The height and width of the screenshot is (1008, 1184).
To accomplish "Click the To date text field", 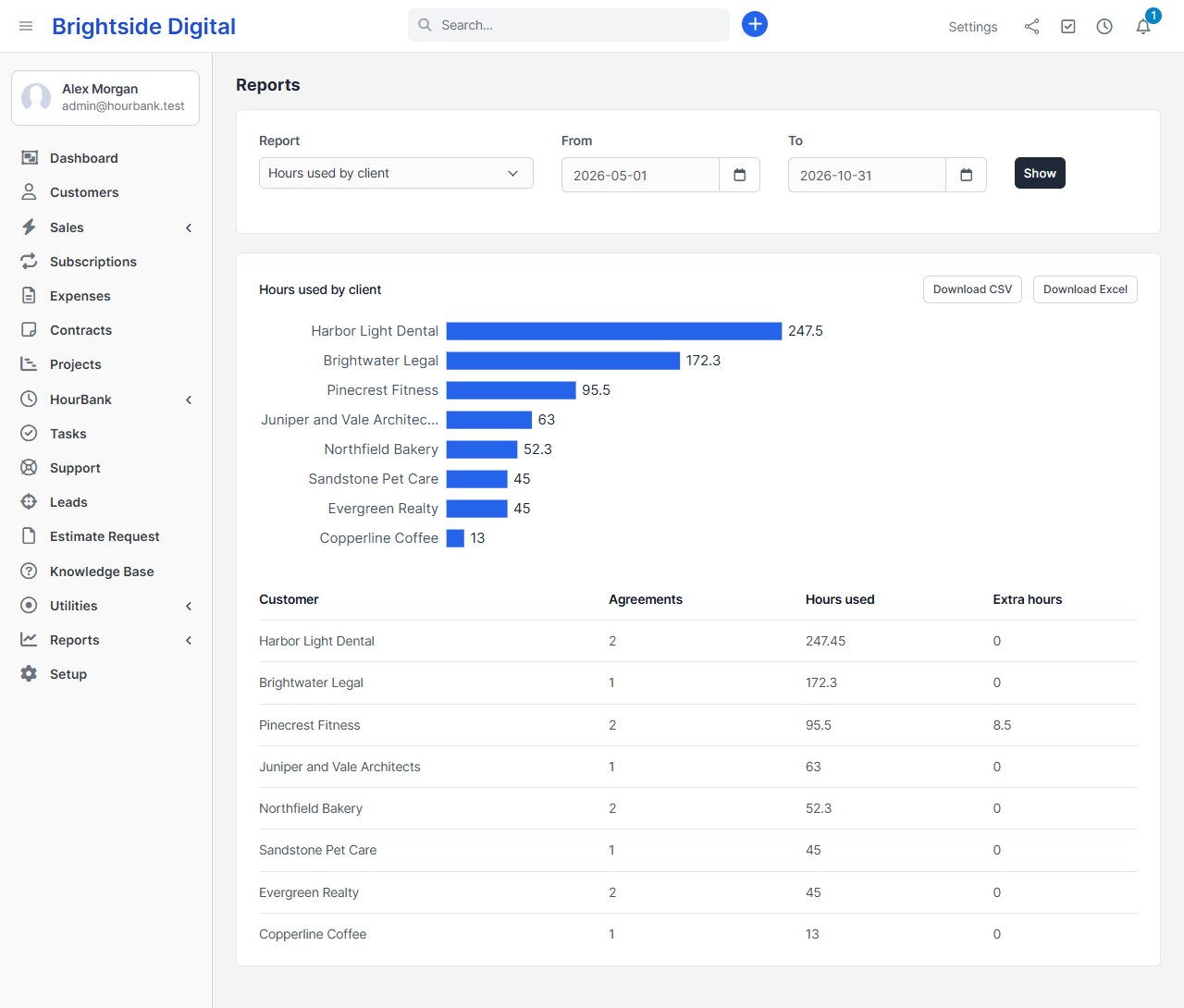I will tap(867, 175).
